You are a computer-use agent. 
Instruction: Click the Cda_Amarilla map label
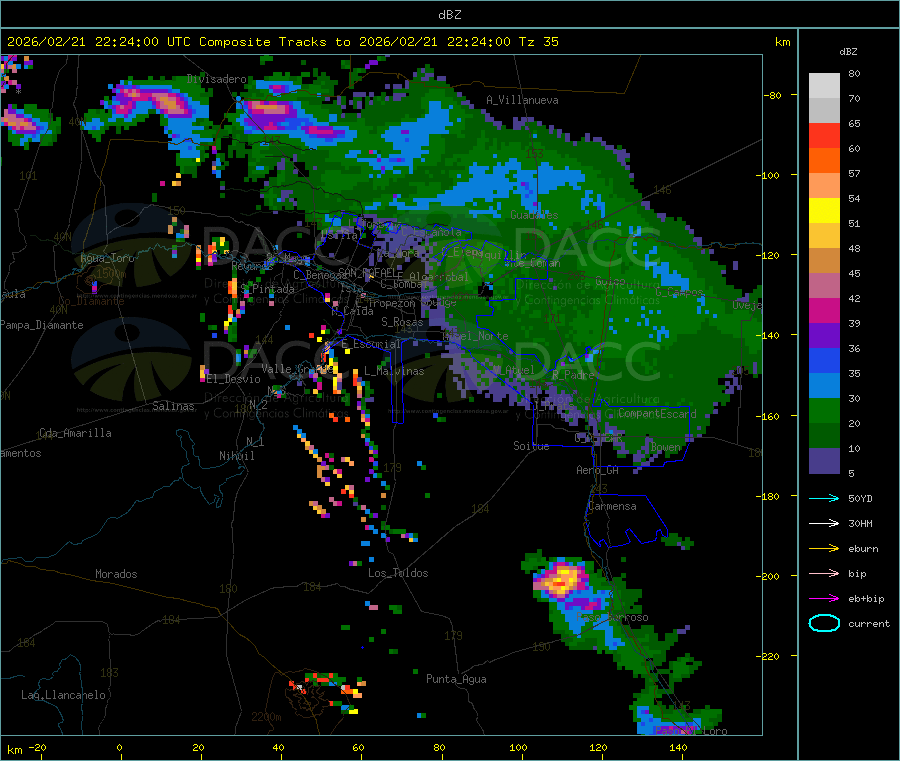click(x=75, y=433)
